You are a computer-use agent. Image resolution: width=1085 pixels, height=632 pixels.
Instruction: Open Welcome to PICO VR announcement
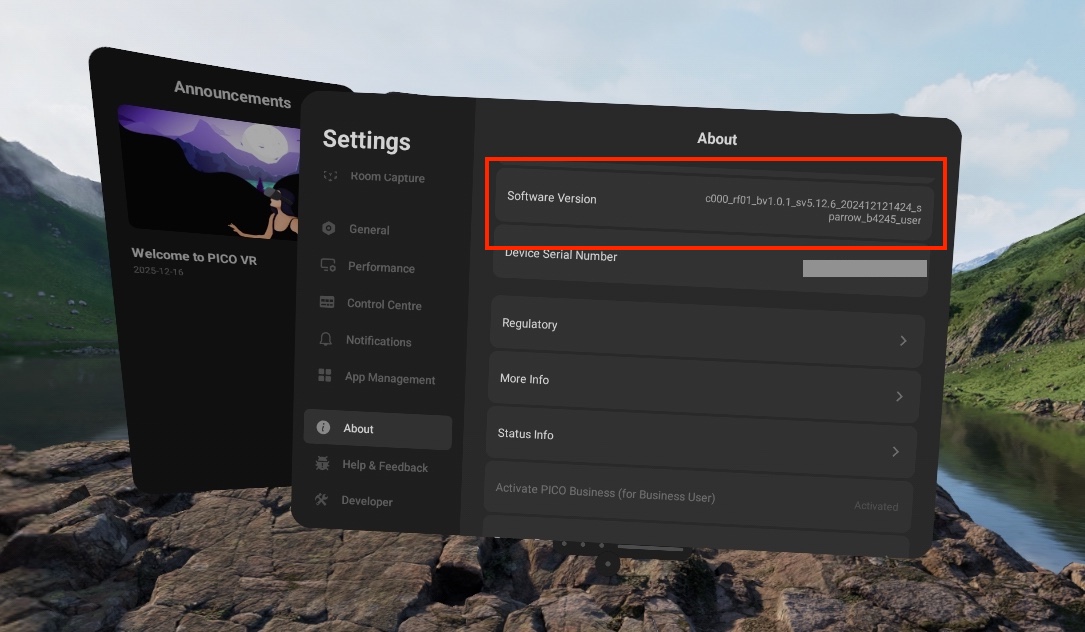tap(194, 257)
